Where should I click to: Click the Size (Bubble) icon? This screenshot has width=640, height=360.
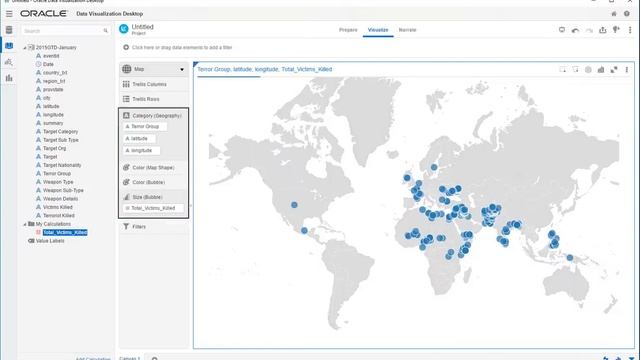126,197
